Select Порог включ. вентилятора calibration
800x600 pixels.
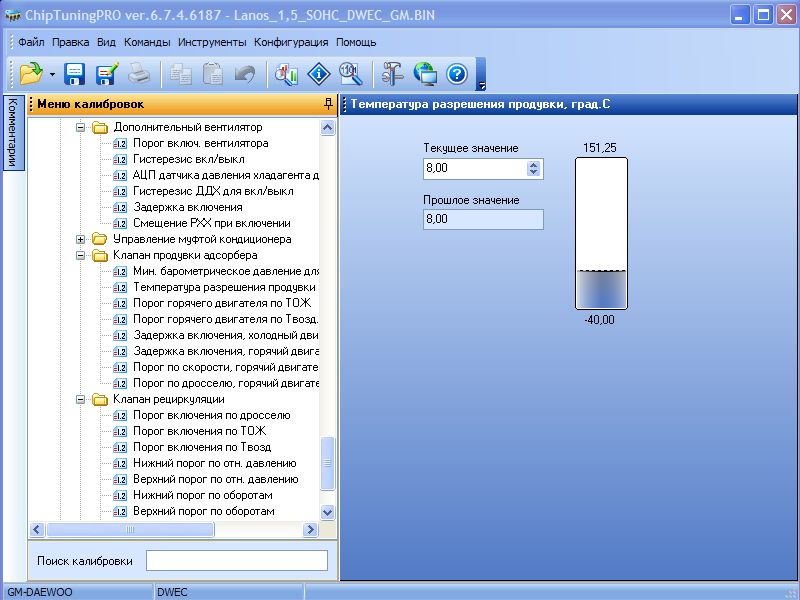click(x=200, y=144)
